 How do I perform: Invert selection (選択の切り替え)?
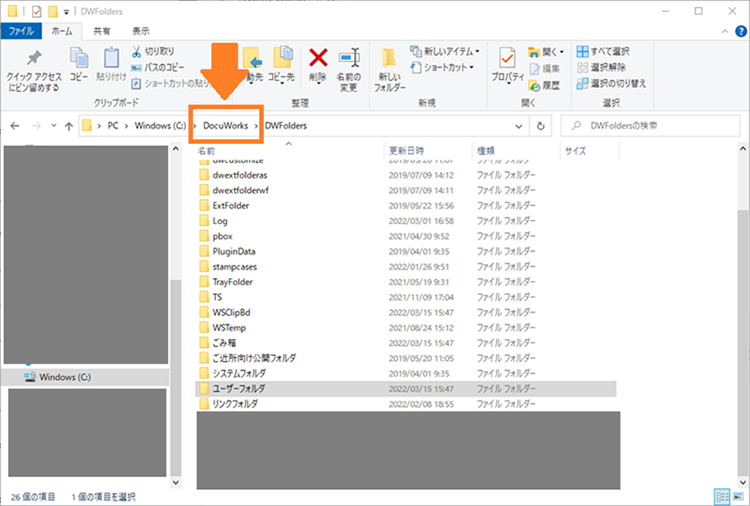[611, 83]
